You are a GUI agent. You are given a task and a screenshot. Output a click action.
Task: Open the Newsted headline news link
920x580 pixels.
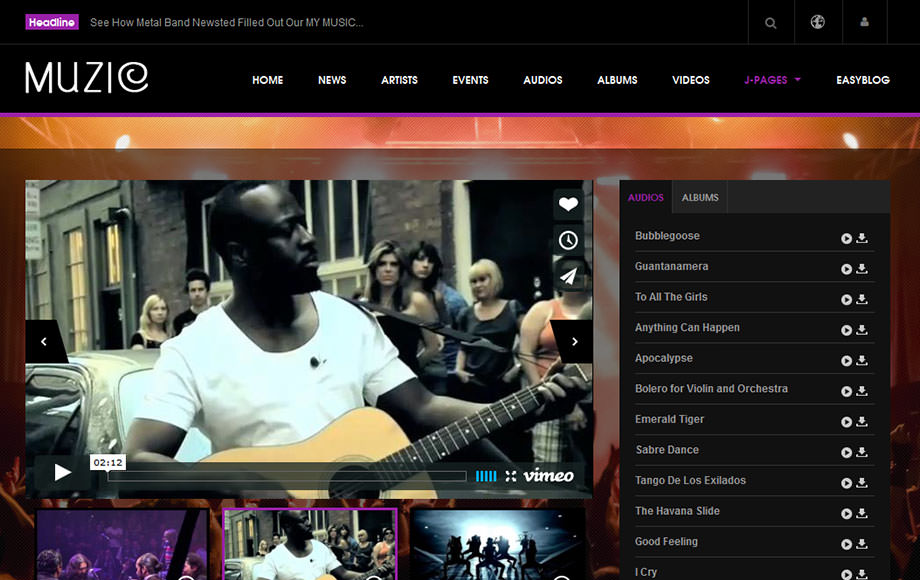(226, 22)
